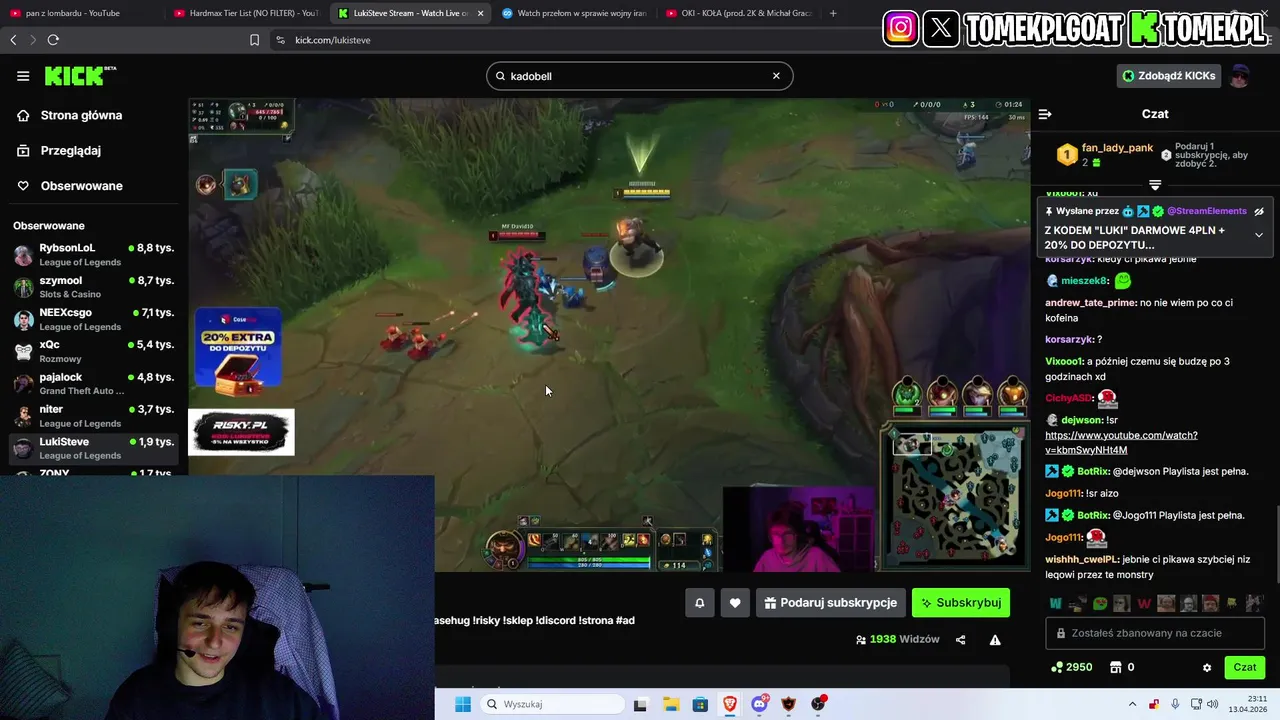Clear the kadobell search query
The height and width of the screenshot is (720, 1280).
[776, 76]
